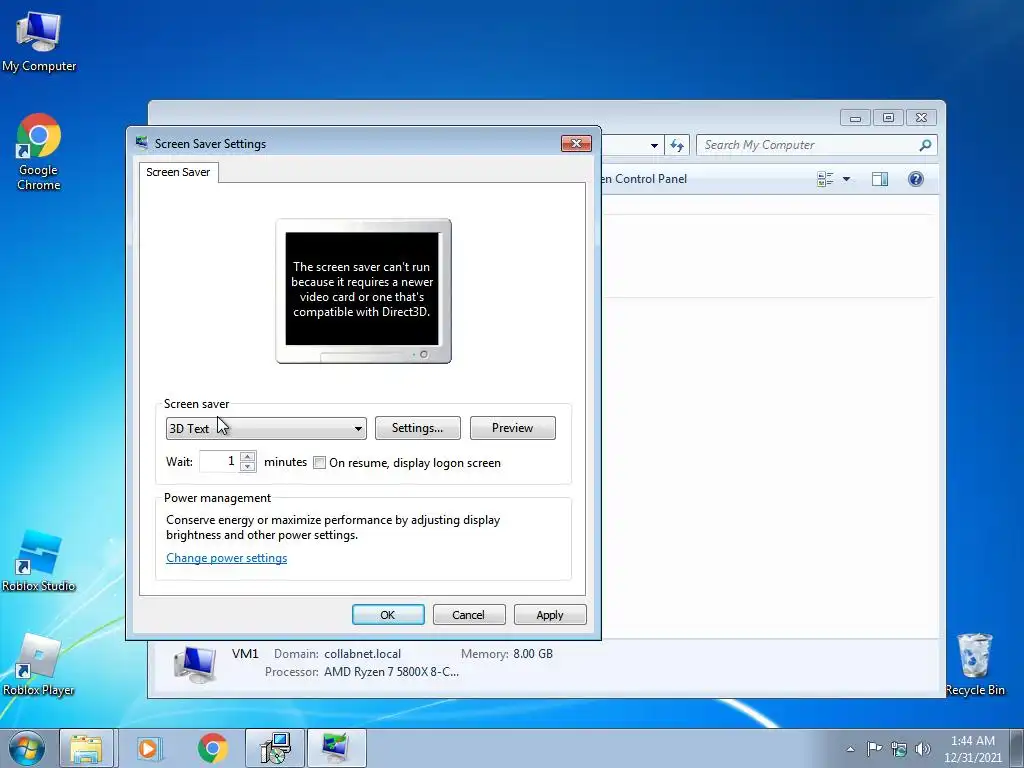This screenshot has height=768, width=1024.
Task: Open the Recycle Bin on desktop
Action: [x=974, y=665]
